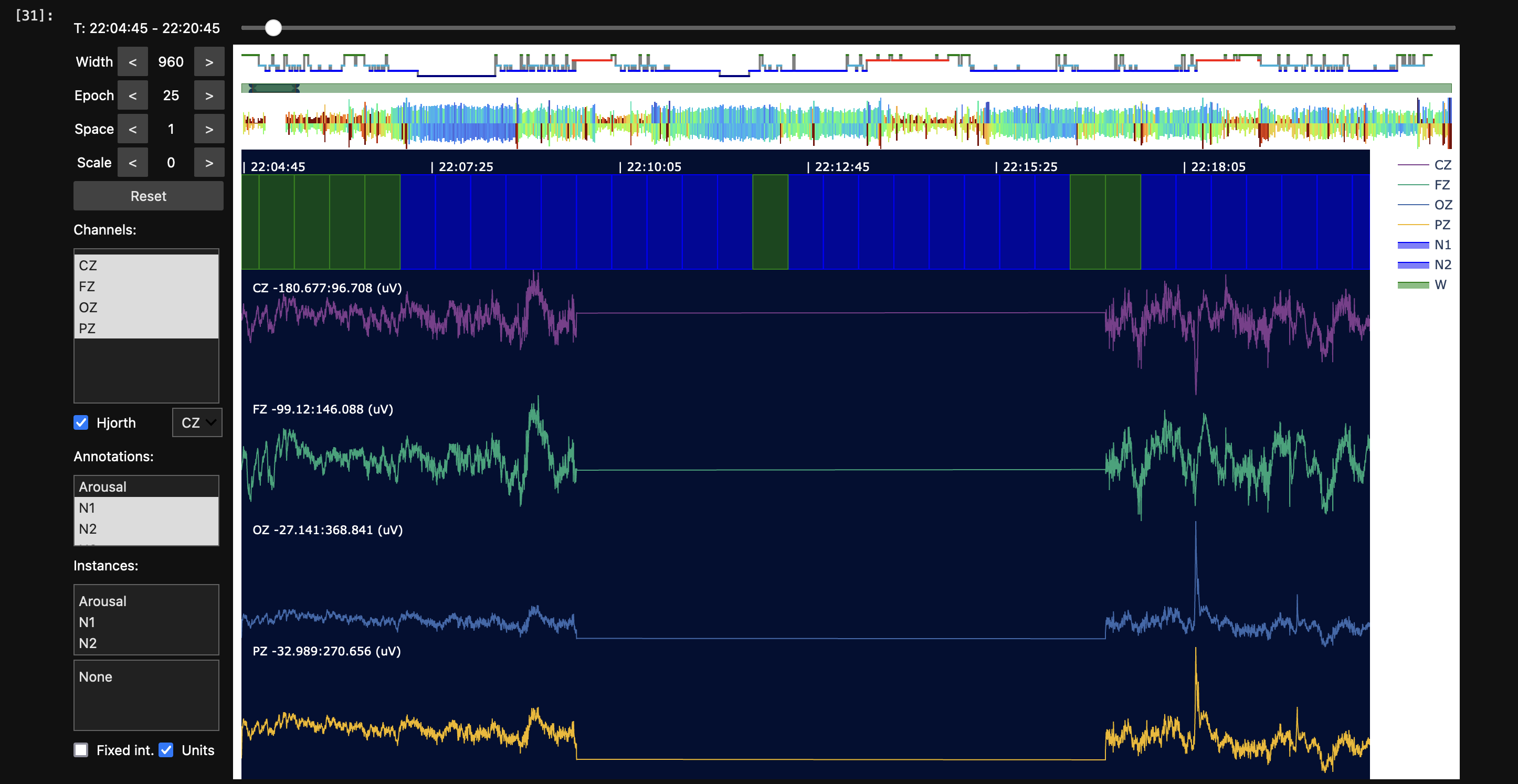Increase Space with the right arrow
This screenshot has width=1518, height=784.
click(x=208, y=129)
